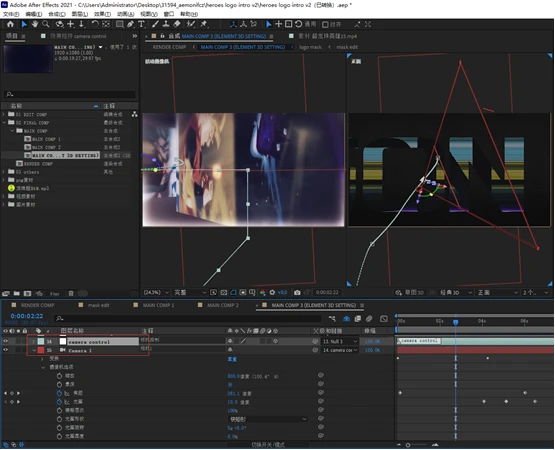Select the current time indicator on the timeline ruler

[x=456, y=322]
